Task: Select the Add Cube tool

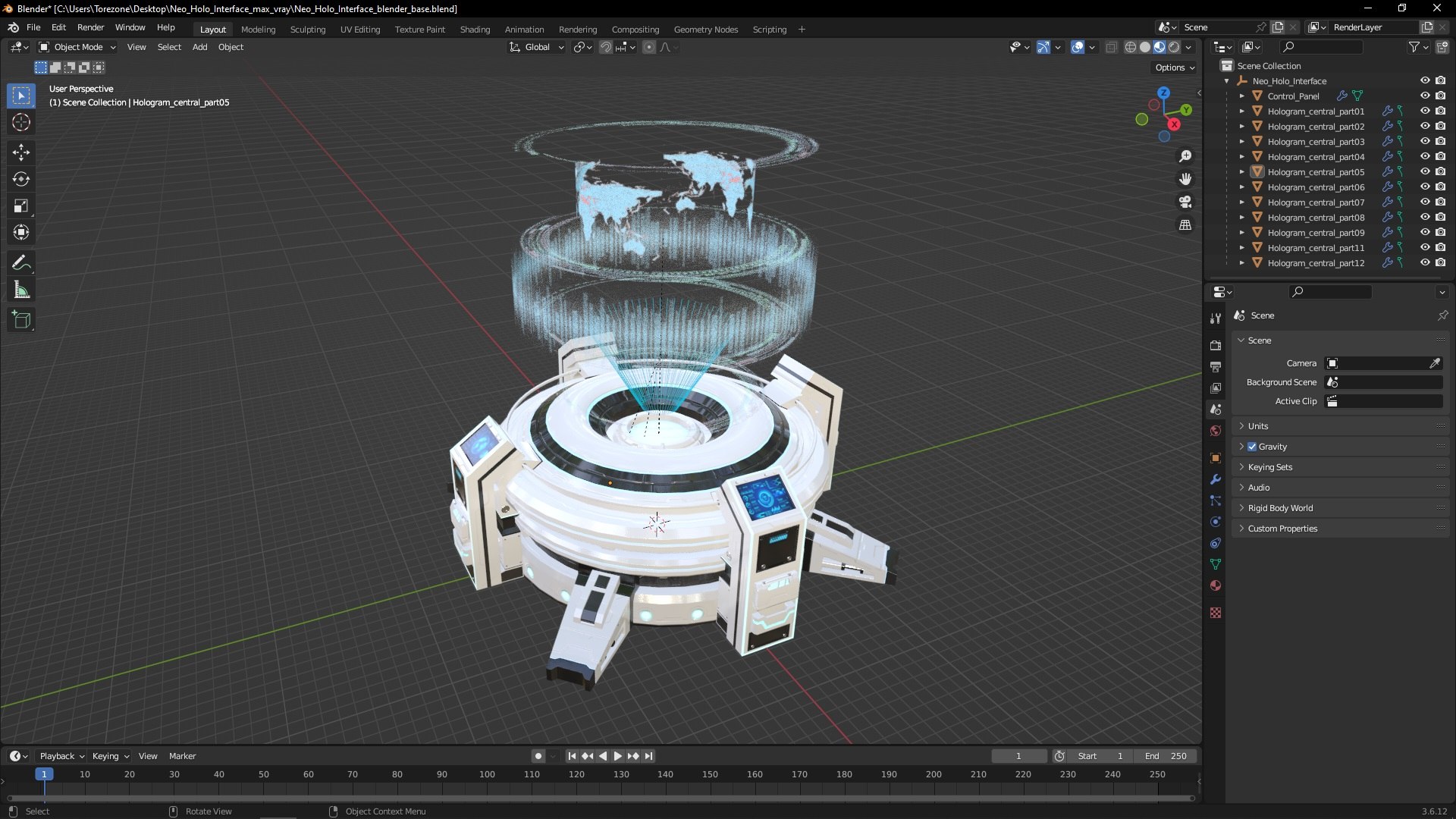Action: [21, 320]
